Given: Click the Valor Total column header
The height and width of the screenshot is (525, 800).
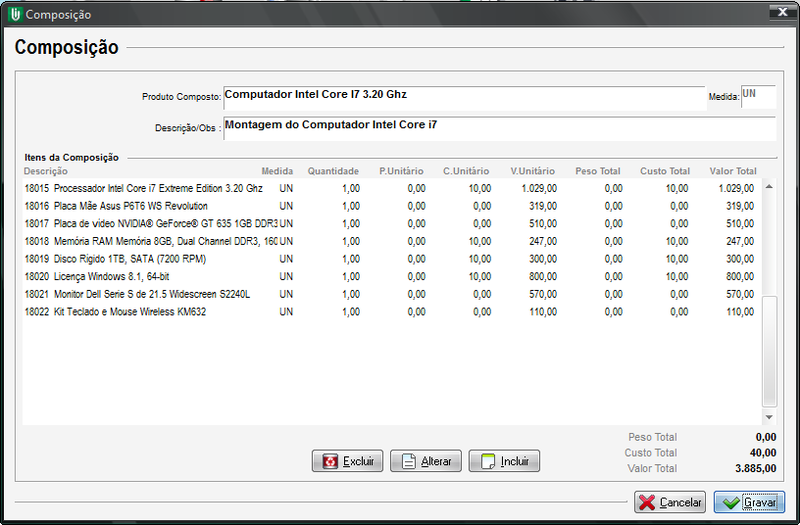Looking at the screenshot, I should coord(732,171).
